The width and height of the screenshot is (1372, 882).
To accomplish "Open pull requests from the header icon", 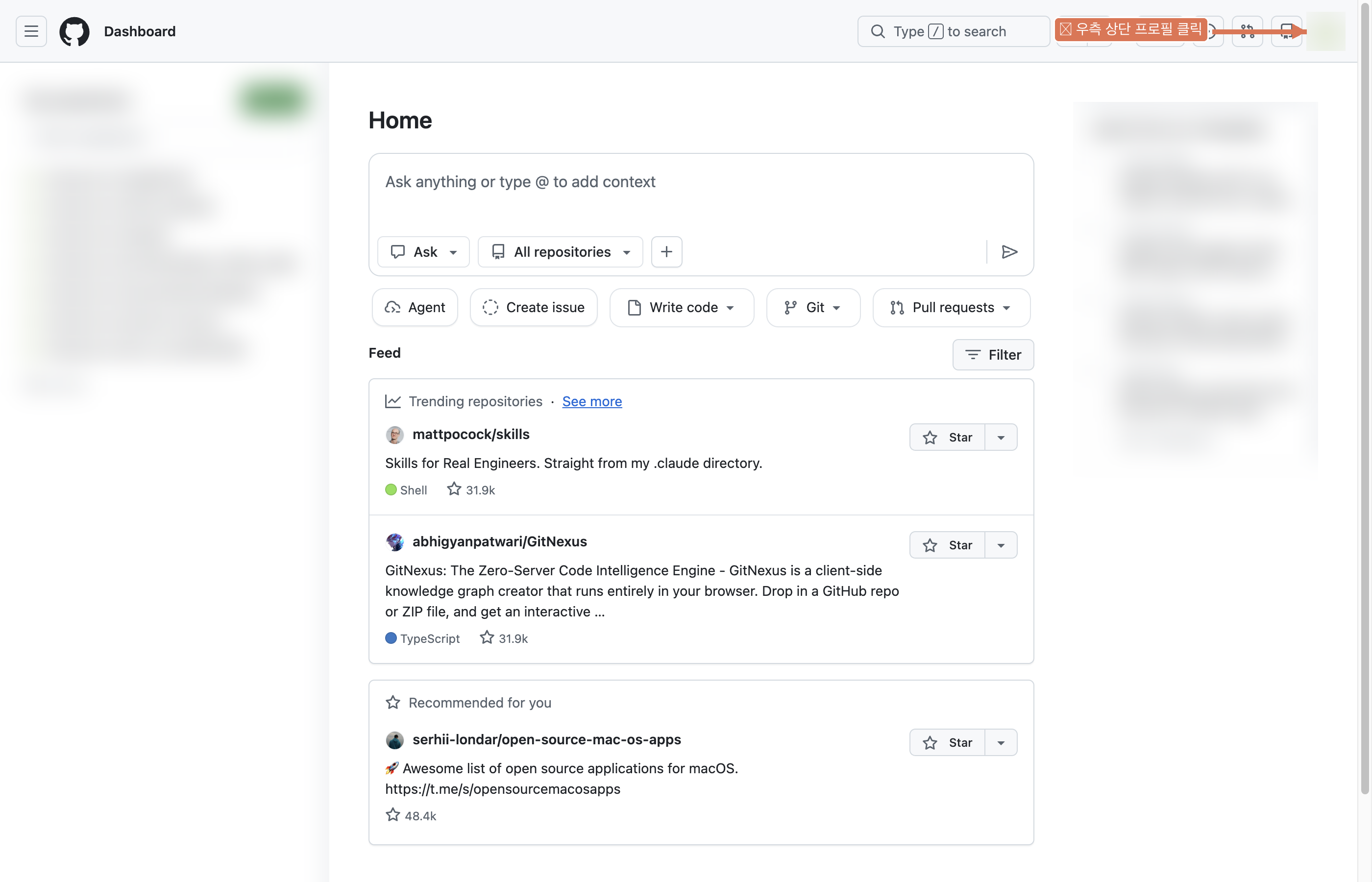I will (1248, 31).
